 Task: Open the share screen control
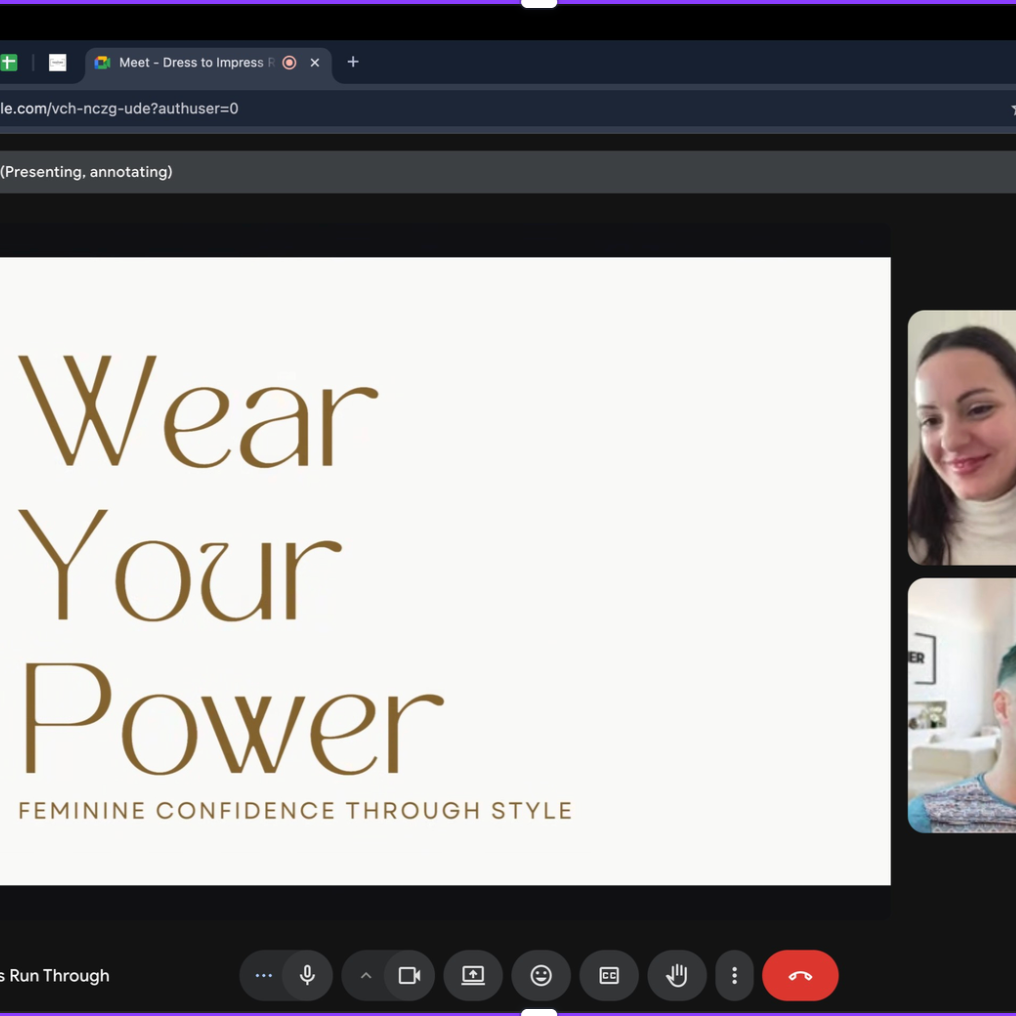[473, 975]
